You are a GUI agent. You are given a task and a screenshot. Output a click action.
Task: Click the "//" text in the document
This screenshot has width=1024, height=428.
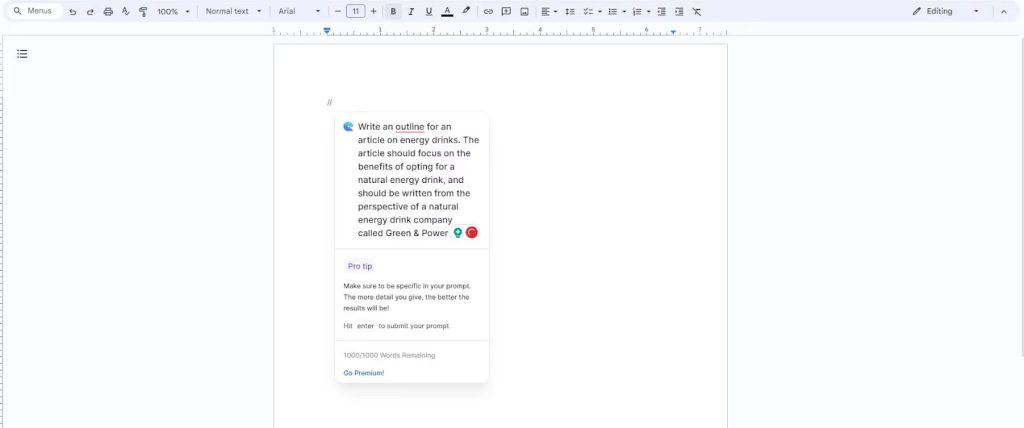[330, 103]
